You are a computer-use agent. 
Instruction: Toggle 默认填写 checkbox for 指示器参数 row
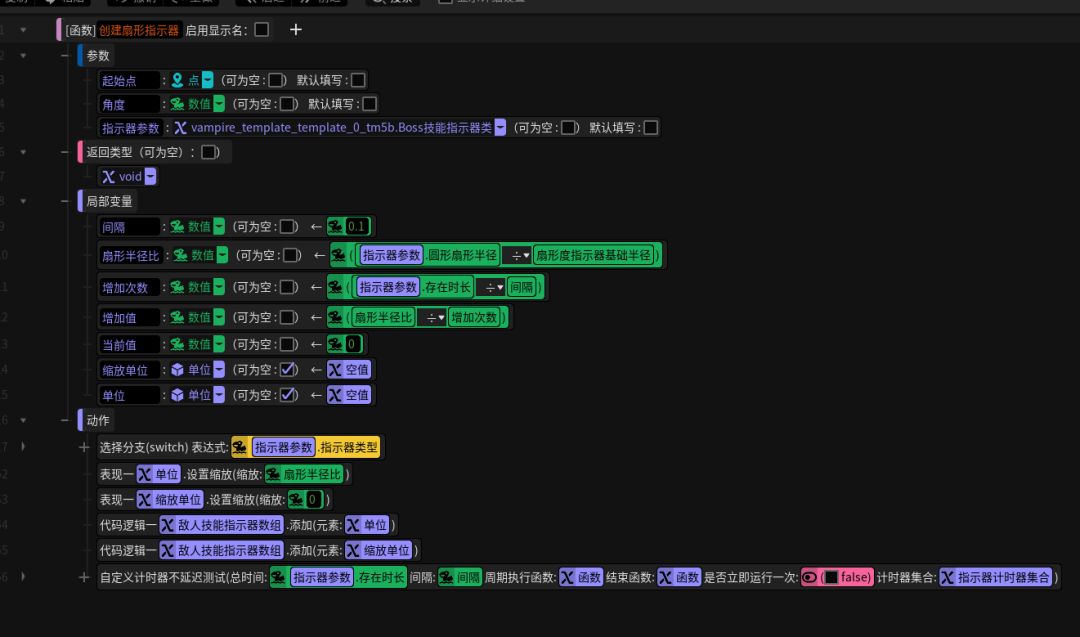click(x=650, y=127)
